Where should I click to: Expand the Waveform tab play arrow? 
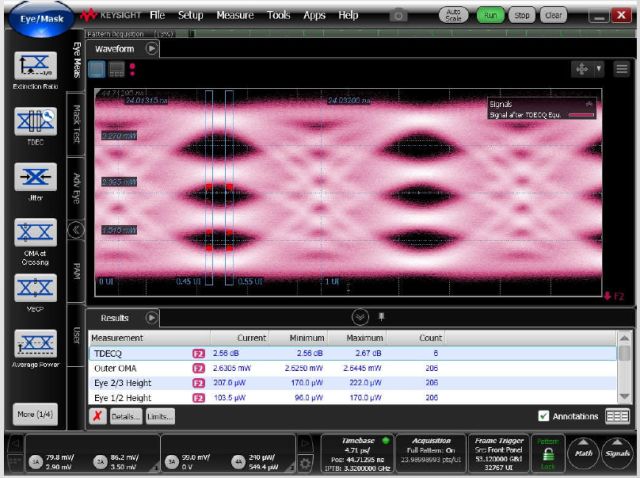coord(152,48)
